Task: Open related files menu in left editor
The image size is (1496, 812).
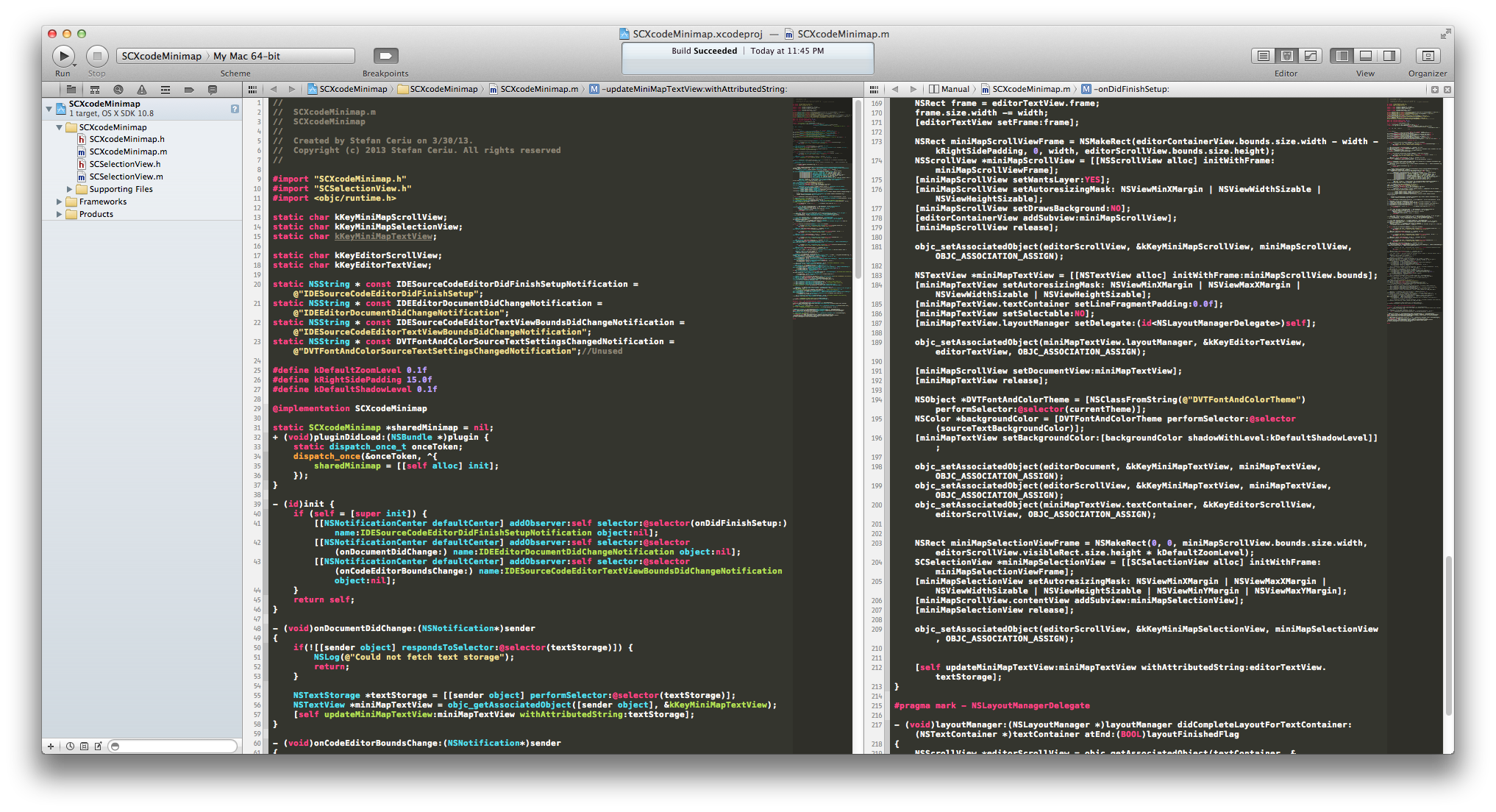Action: click(252, 89)
